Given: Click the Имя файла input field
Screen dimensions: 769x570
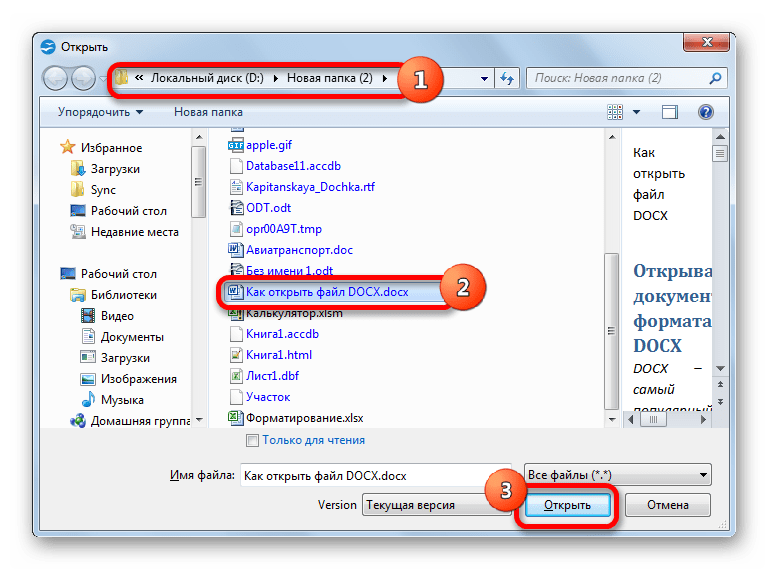Looking at the screenshot, I should pos(375,475).
